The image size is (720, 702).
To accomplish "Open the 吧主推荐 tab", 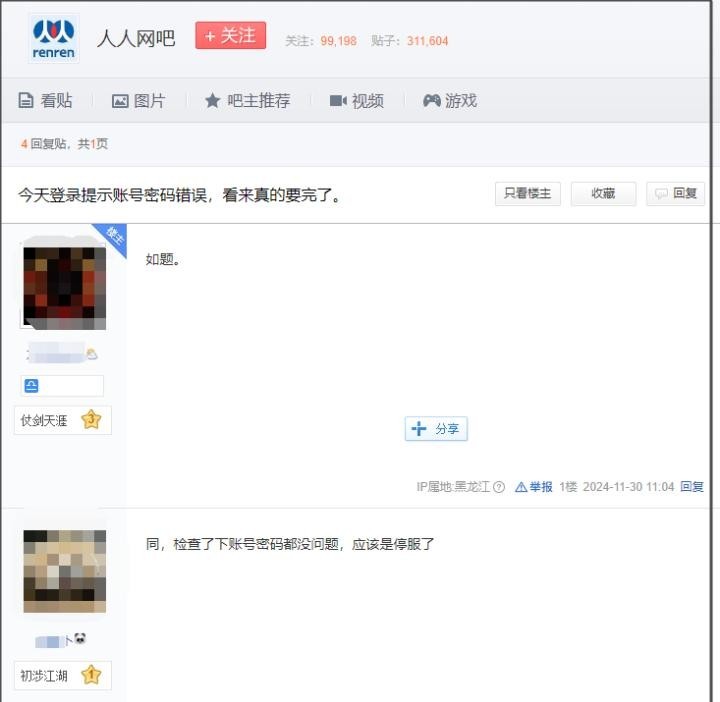I will pos(247,101).
